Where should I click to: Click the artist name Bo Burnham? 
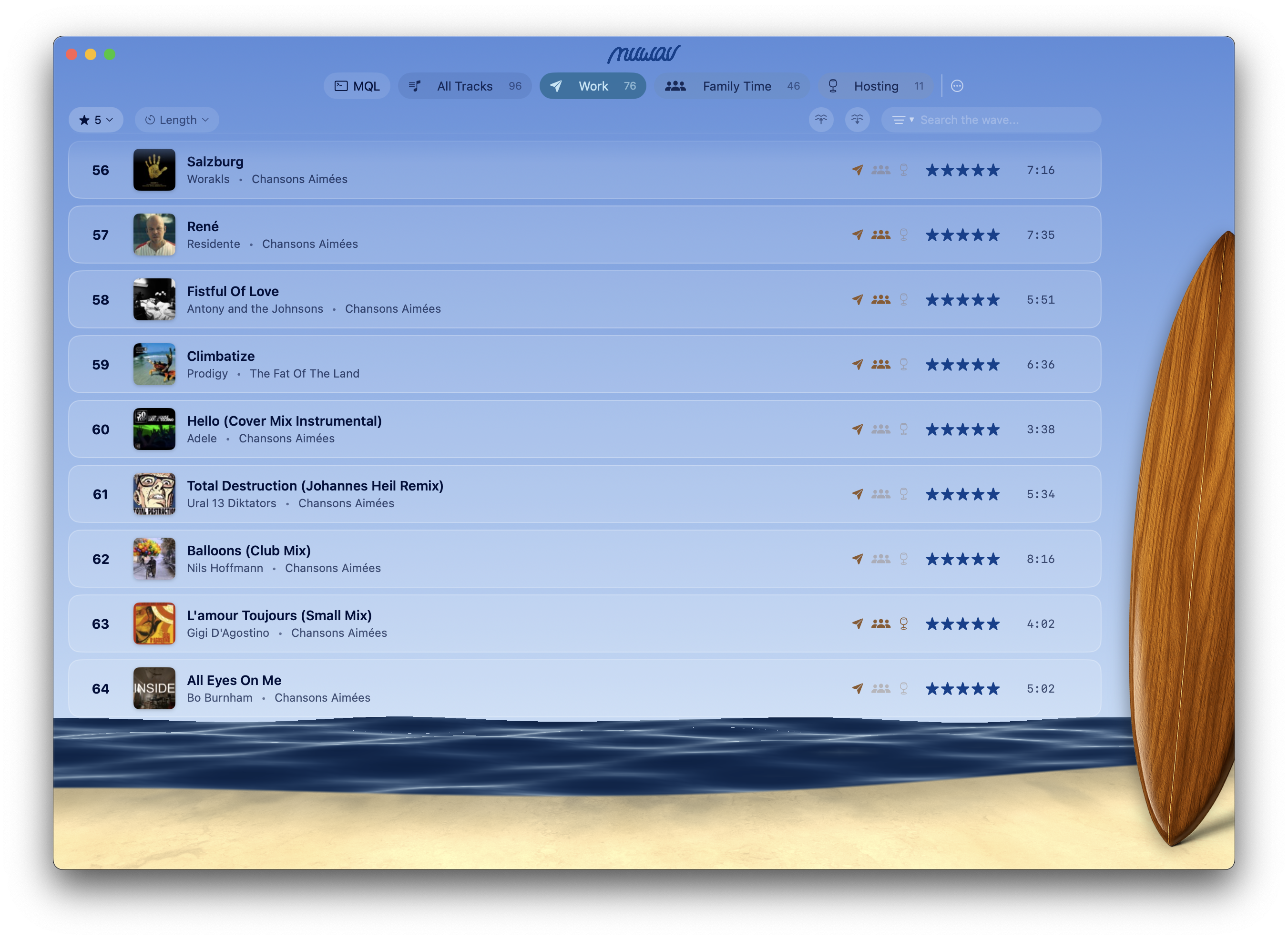click(220, 697)
